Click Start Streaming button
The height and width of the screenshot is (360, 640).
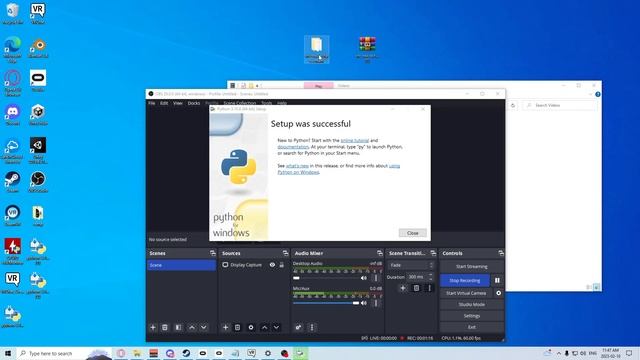471,267
